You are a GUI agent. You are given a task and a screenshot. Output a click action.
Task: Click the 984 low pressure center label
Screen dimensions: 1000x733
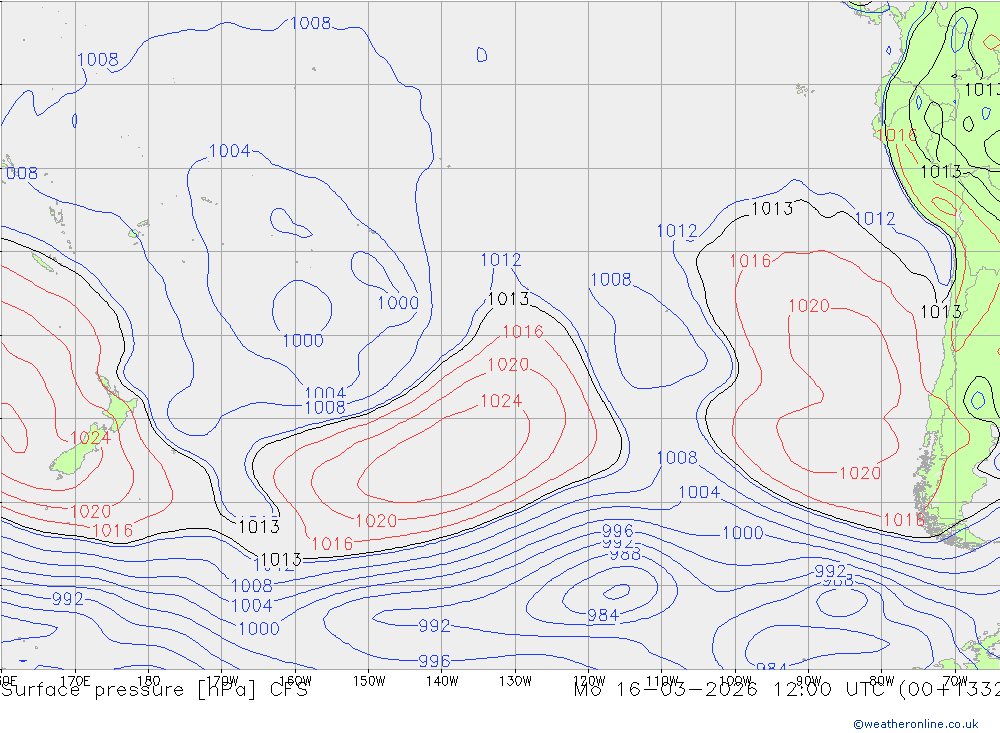point(603,615)
